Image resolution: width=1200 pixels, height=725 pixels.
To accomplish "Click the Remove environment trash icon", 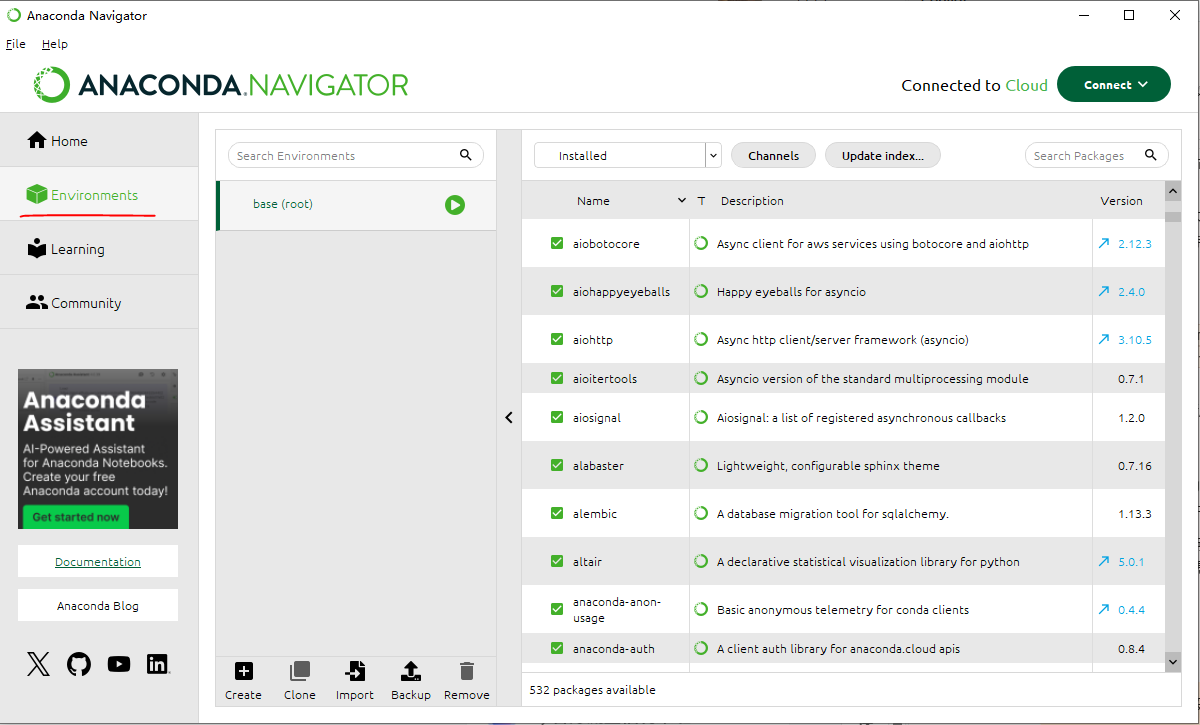I will pyautogui.click(x=466, y=671).
